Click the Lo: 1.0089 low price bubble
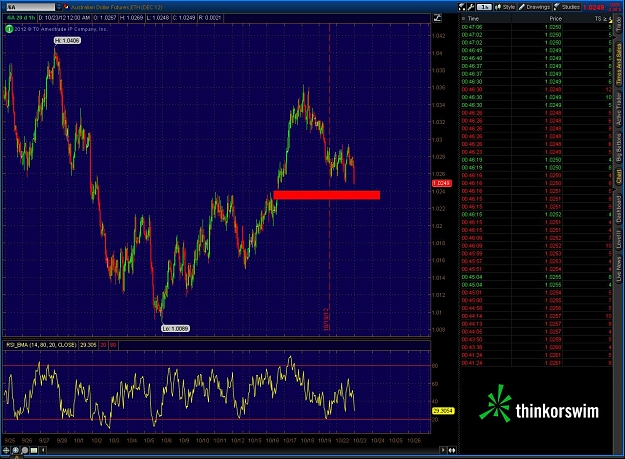The height and width of the screenshot is (459, 625). [175, 328]
